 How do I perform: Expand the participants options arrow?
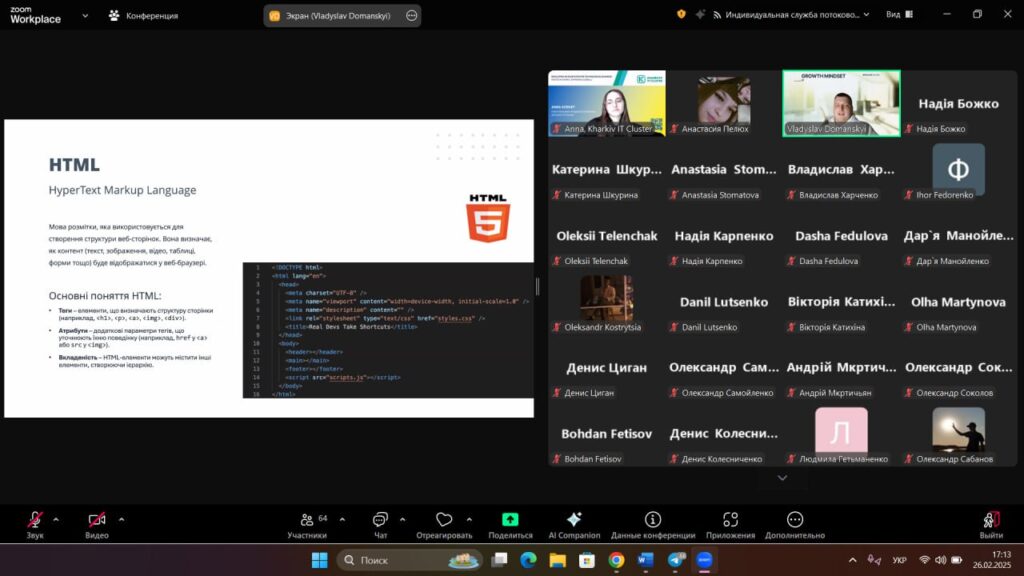(342, 520)
